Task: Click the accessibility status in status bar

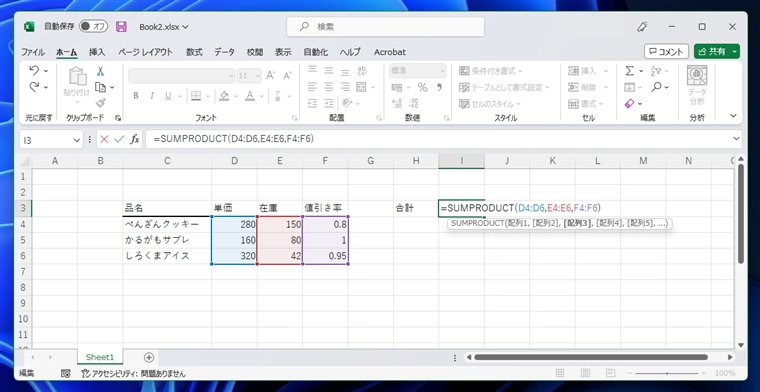Action: pos(133,374)
